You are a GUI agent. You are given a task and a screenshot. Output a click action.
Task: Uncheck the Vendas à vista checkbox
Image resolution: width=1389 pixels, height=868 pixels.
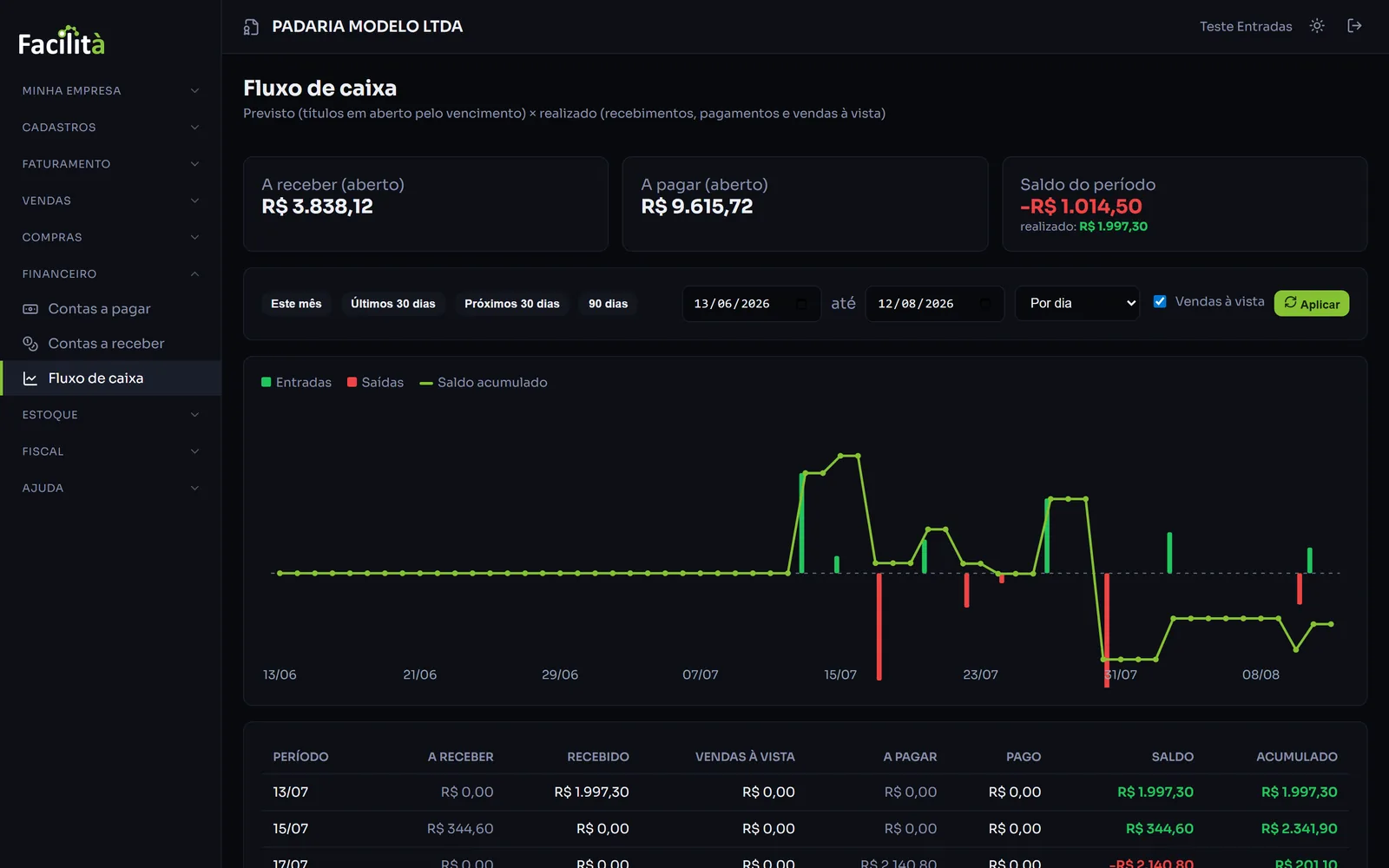click(1160, 301)
